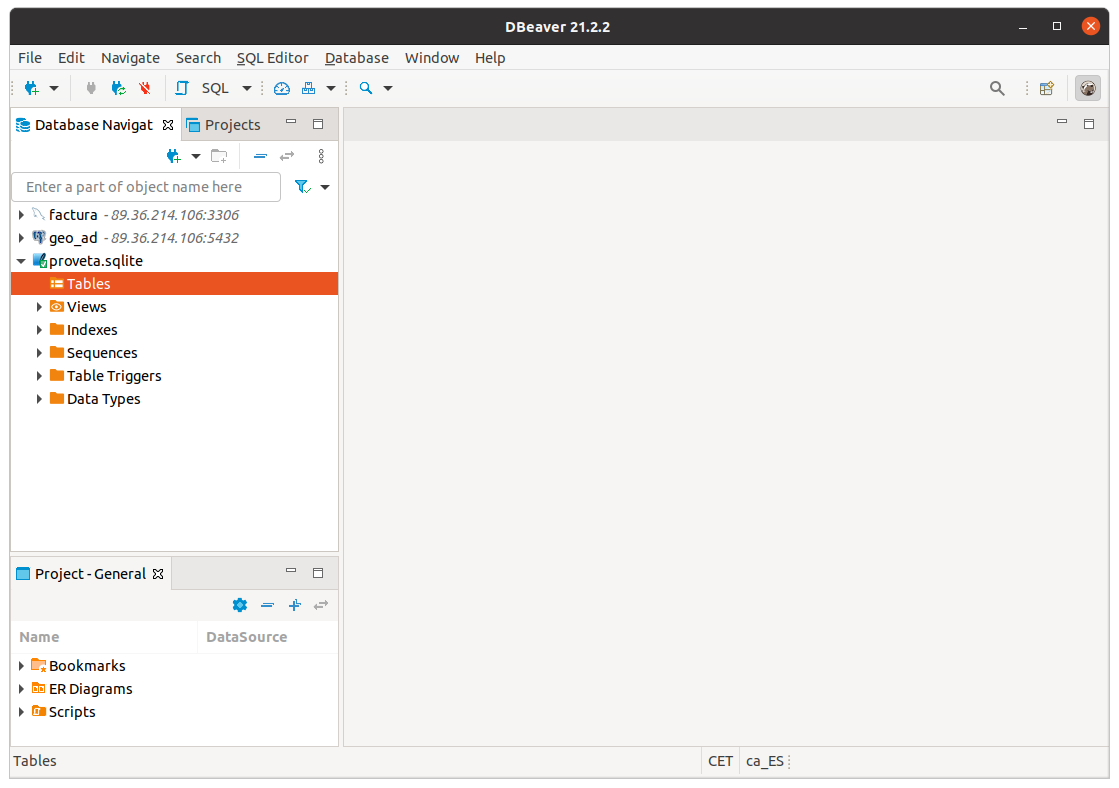Image resolution: width=1119 pixels, height=788 pixels.
Task: Expand the Views folder in proveta.sqlite
Action: [39, 307]
